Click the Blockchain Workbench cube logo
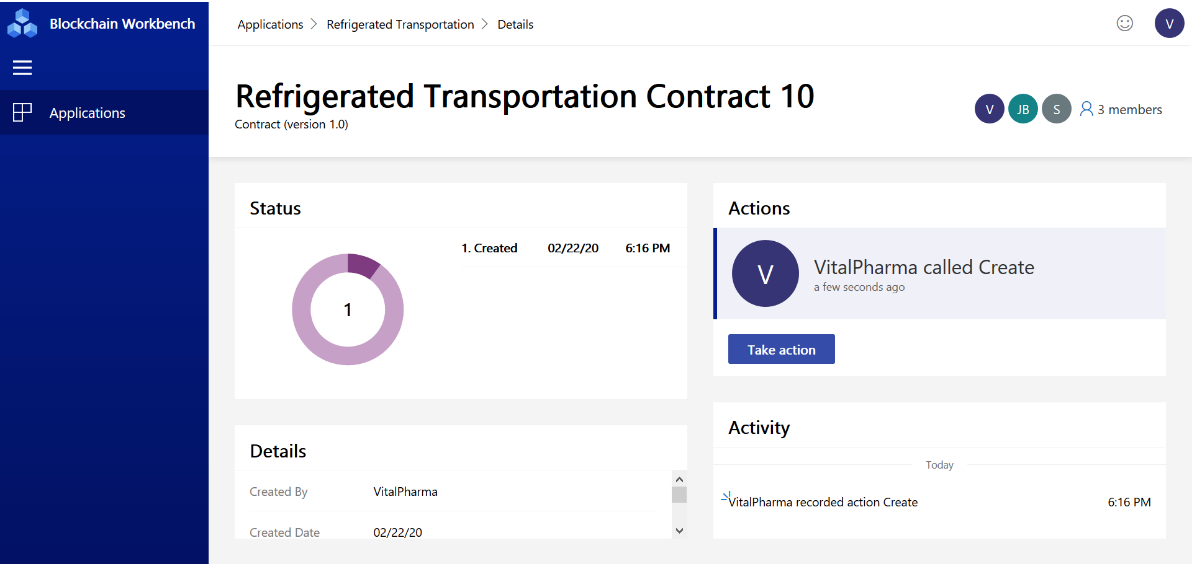1196x566 pixels. [x=22, y=23]
